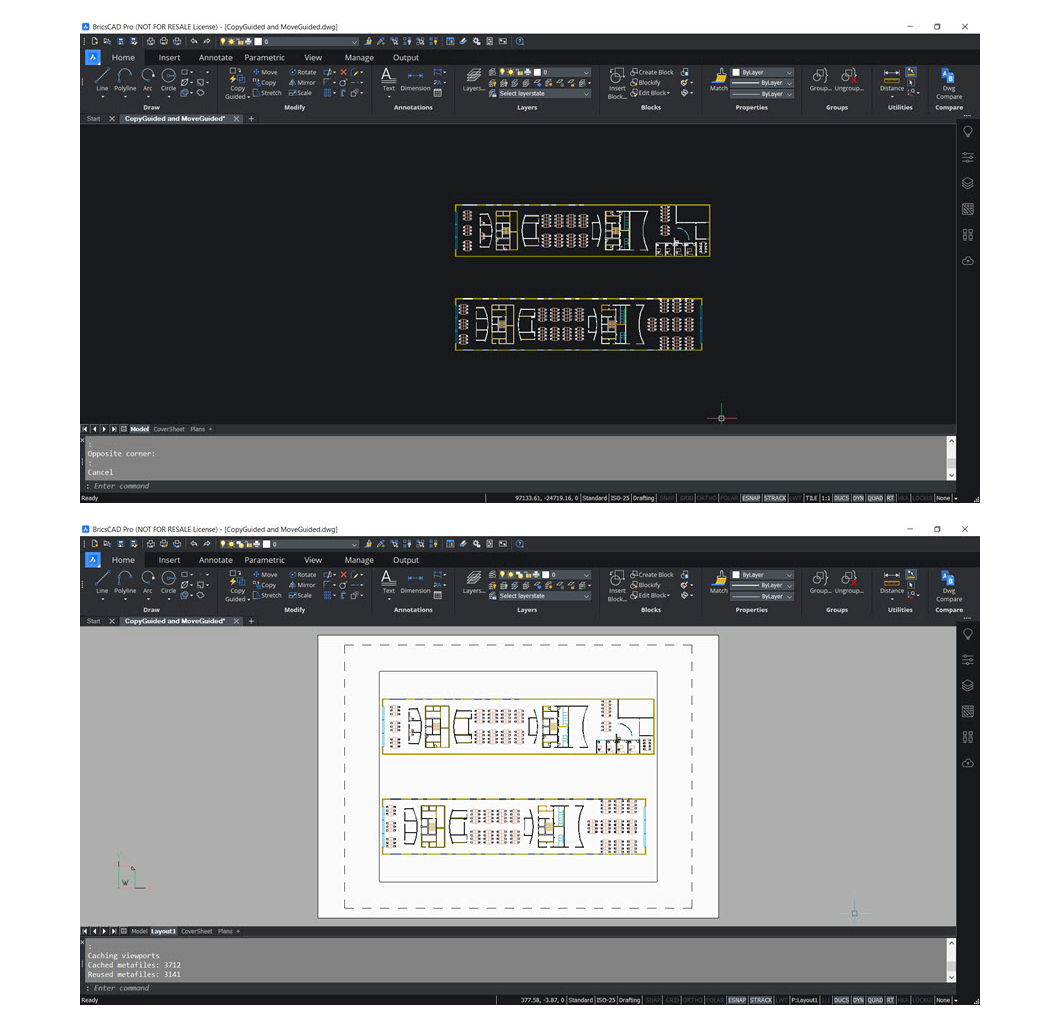This screenshot has height=1025, width=1060.
Task: Switch to Model tab in lower window
Action: pos(139,932)
